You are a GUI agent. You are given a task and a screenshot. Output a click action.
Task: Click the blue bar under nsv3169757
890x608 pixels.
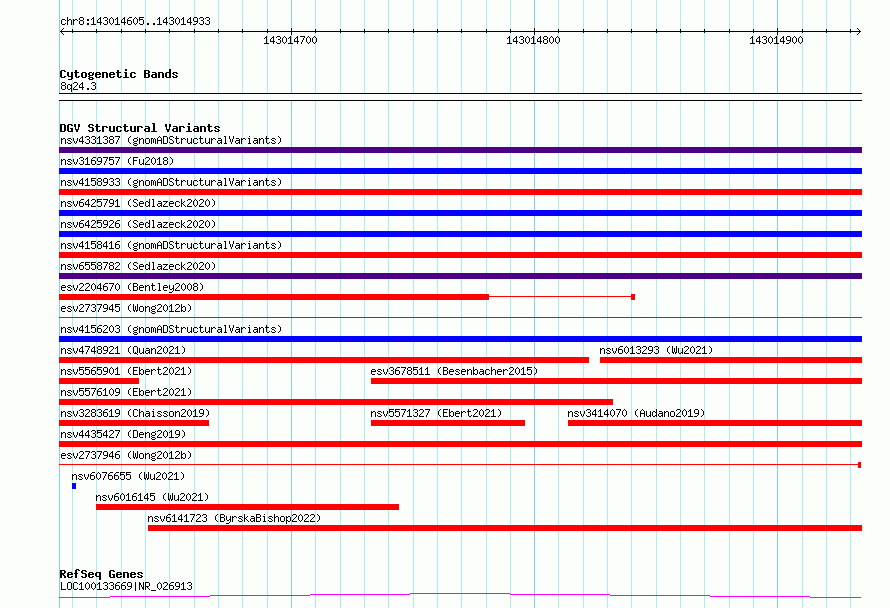tap(460, 171)
